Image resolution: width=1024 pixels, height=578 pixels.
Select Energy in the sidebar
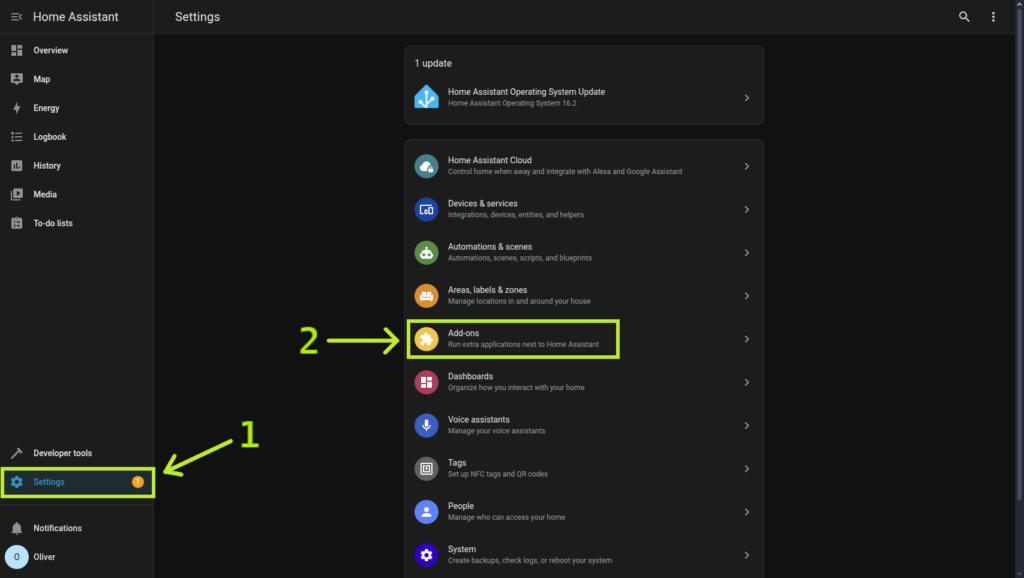pos(76,108)
